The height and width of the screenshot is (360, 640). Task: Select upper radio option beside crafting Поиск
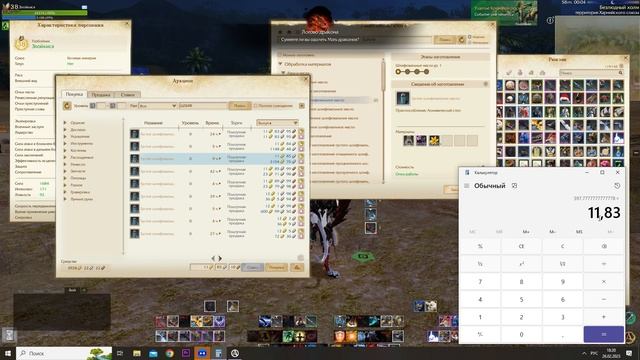point(470,37)
